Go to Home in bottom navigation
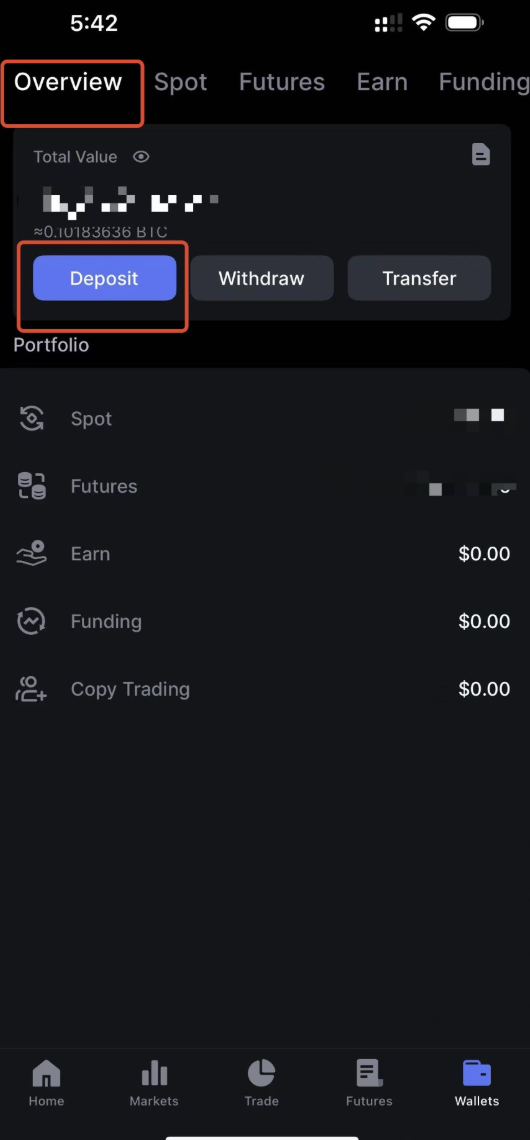This screenshot has width=530, height=1140. [47, 1083]
